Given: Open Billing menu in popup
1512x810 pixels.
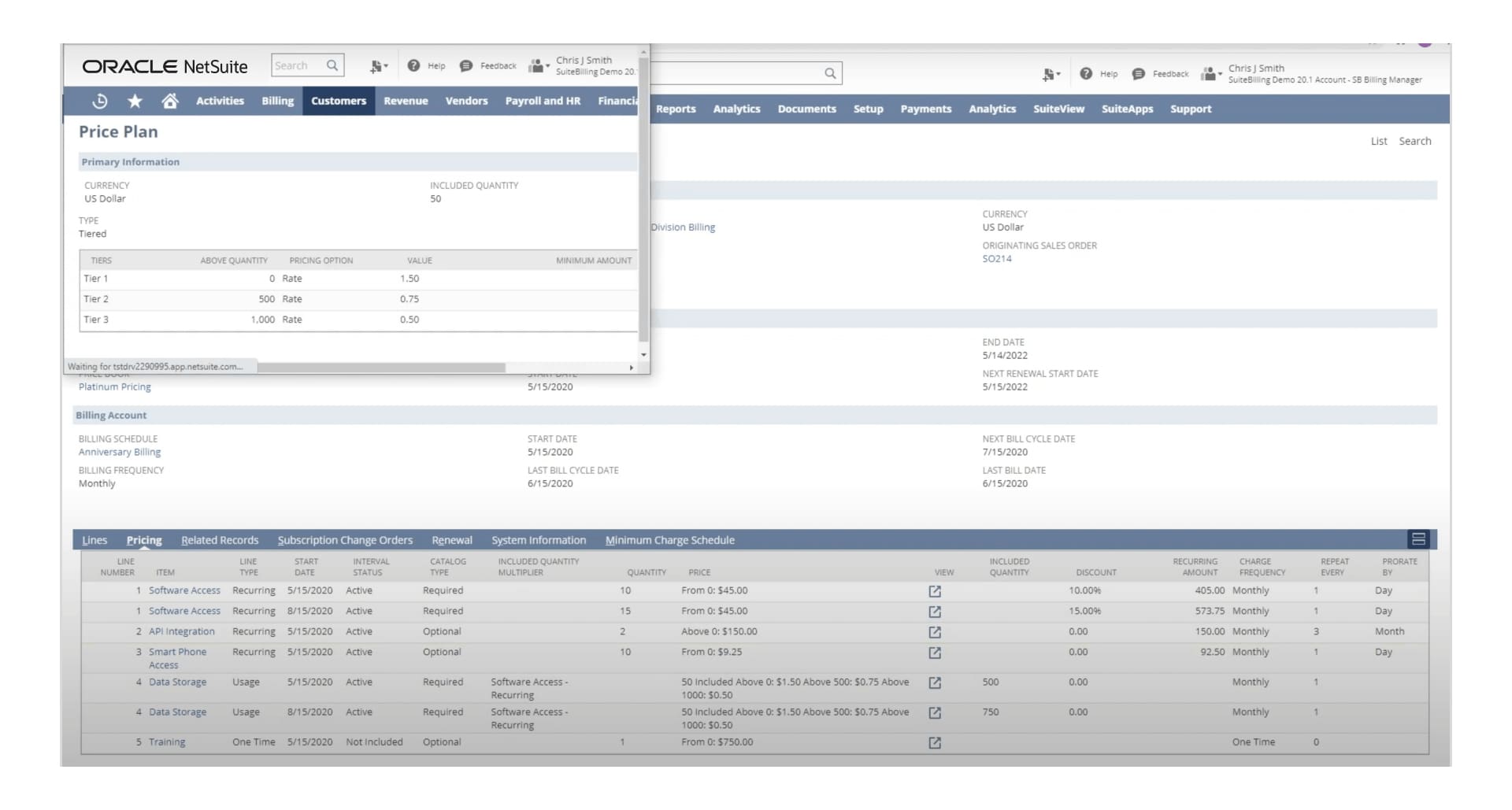Looking at the screenshot, I should [277, 101].
